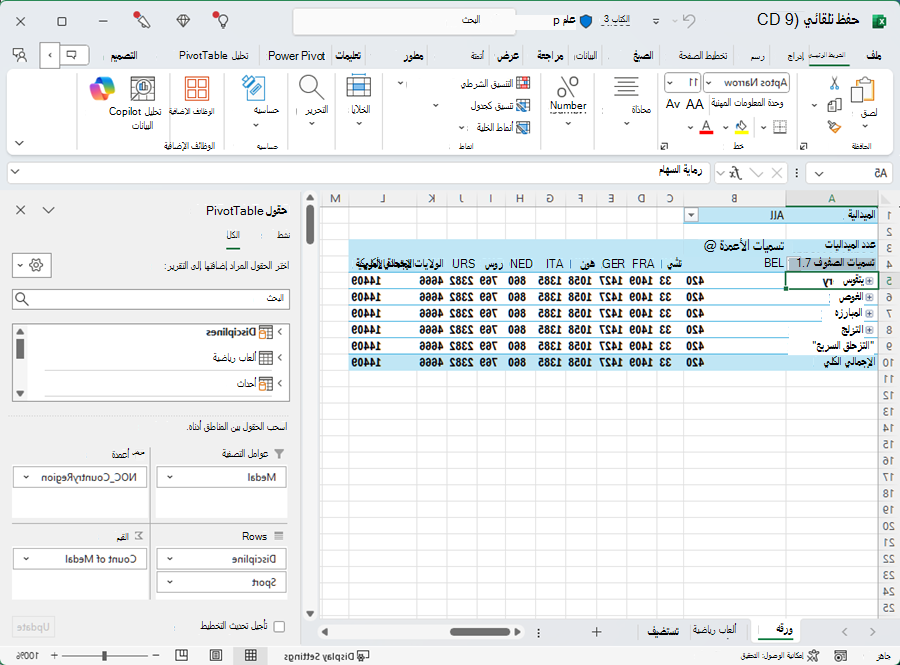Open the Sensitivity label icon
Image resolution: width=900 pixels, height=665 pixels.
tap(253, 88)
